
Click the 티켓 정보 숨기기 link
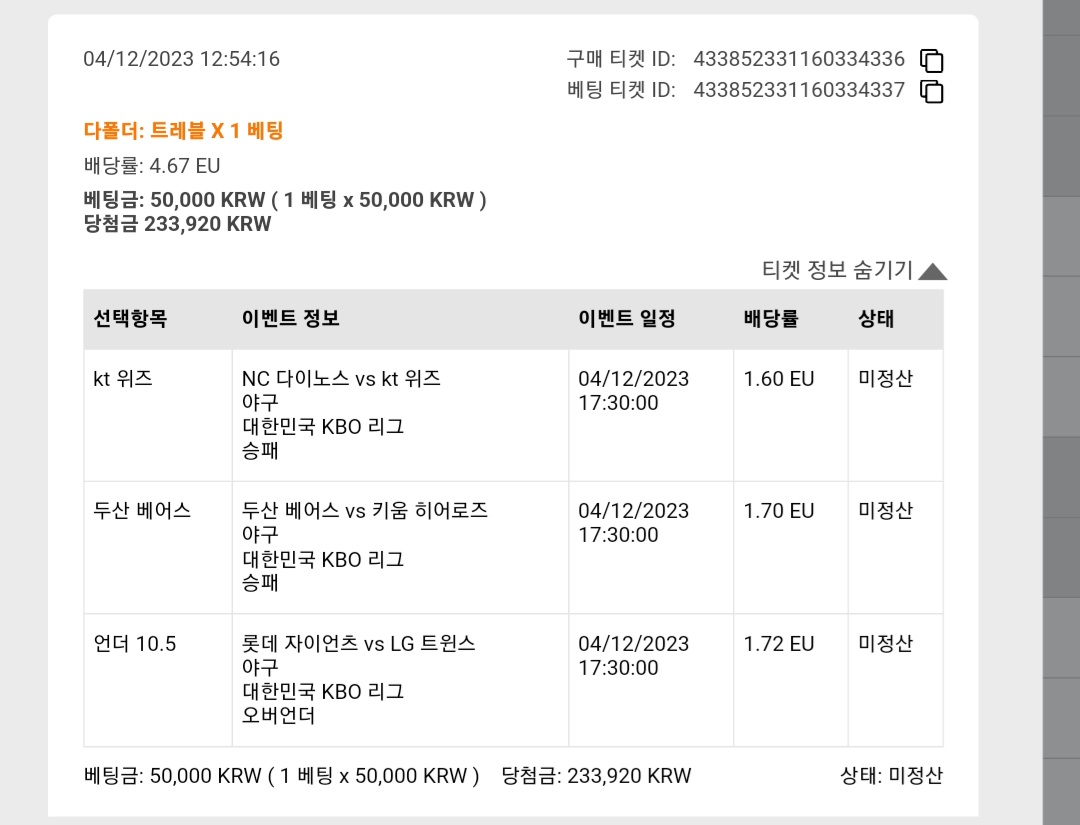(x=837, y=270)
